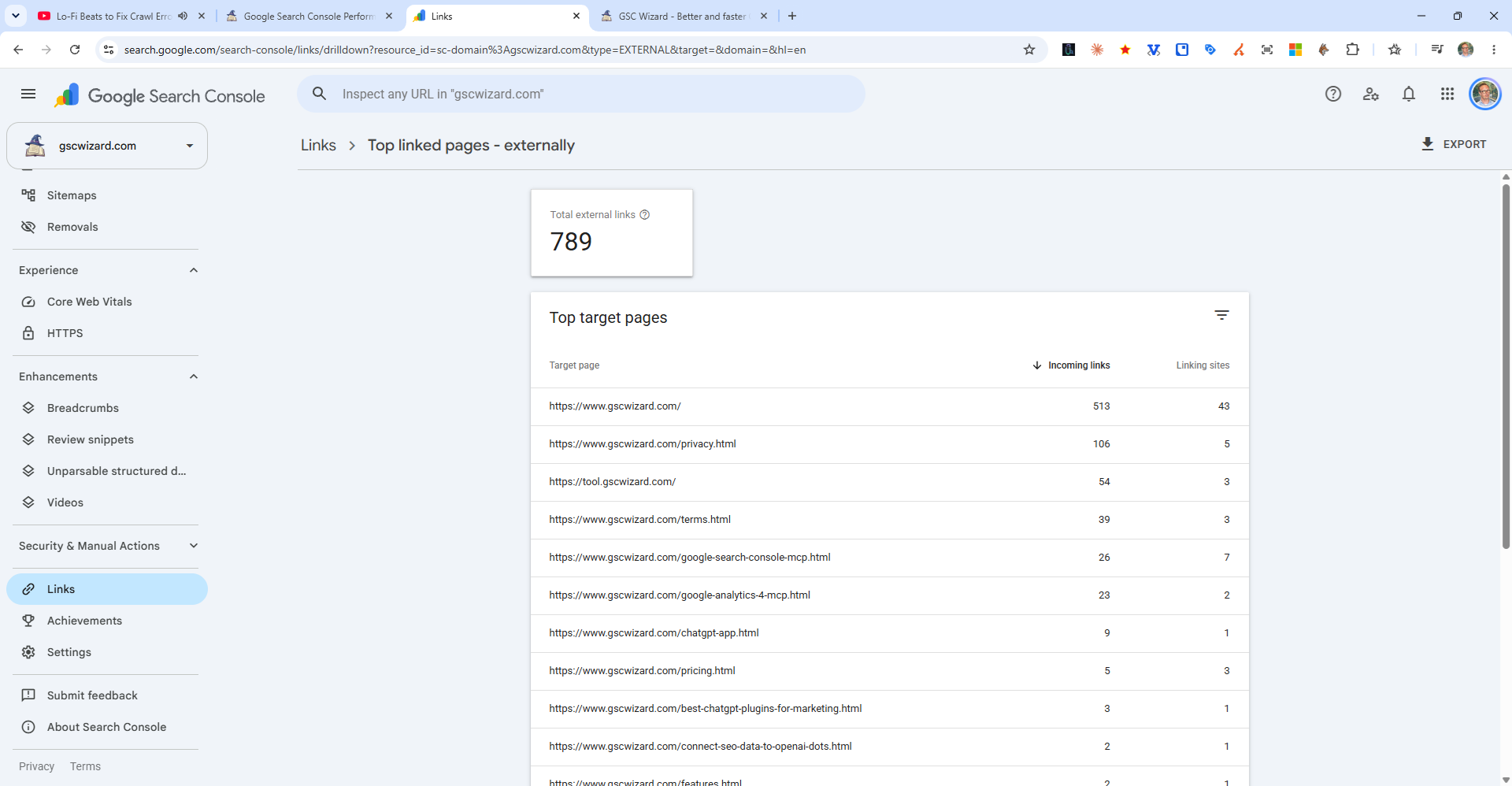Open row https://www.gscwizard.com/privacy.html

[890, 444]
